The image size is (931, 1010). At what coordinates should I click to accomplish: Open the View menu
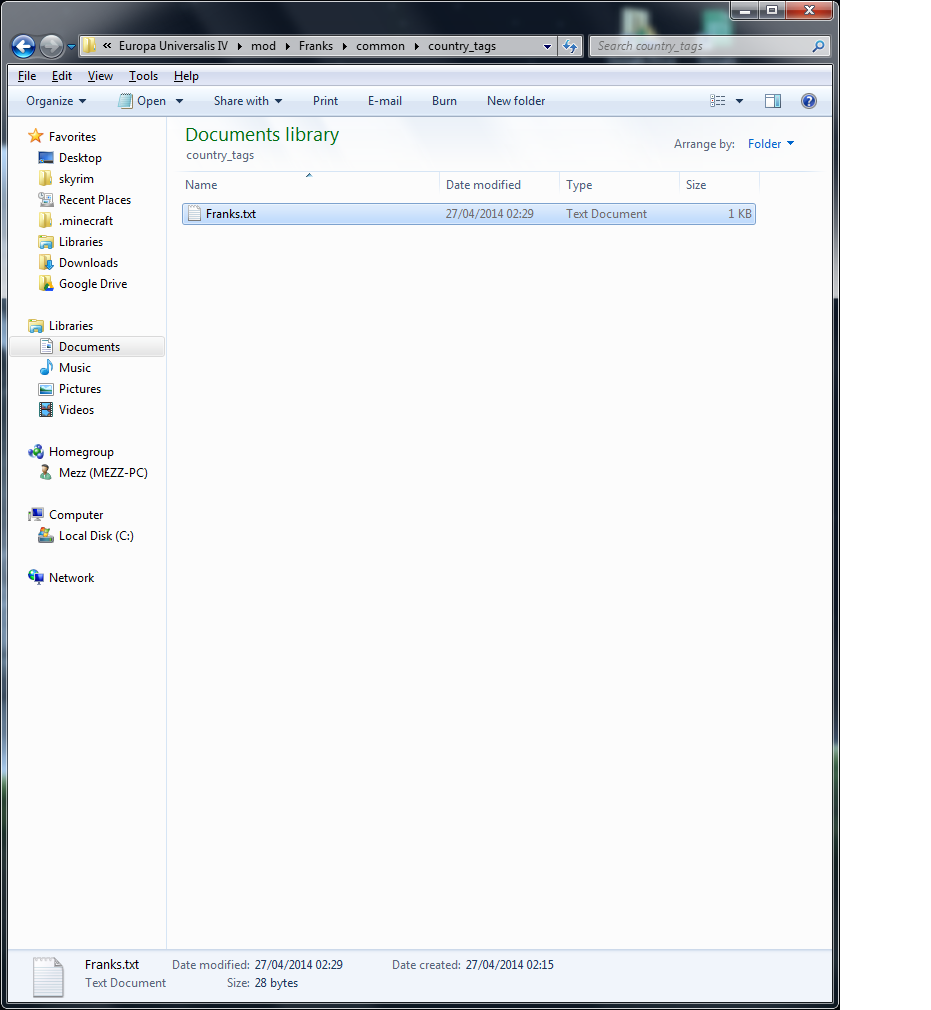click(100, 76)
